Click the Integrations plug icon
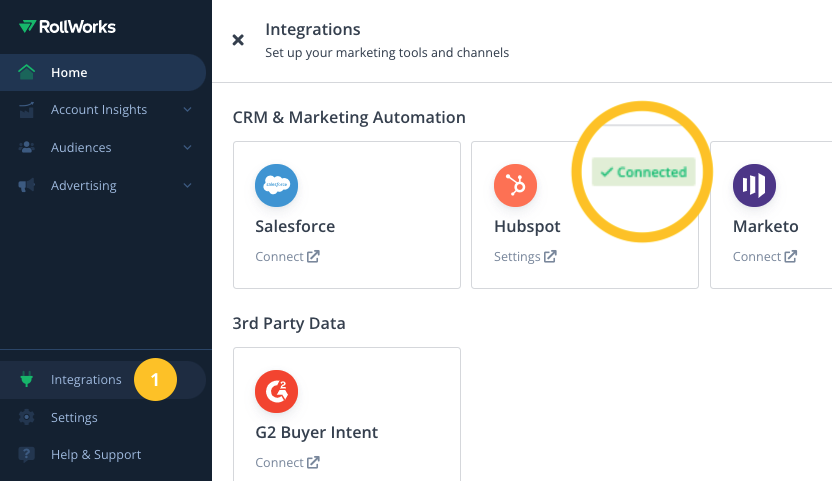The width and height of the screenshot is (832, 481). (27, 379)
